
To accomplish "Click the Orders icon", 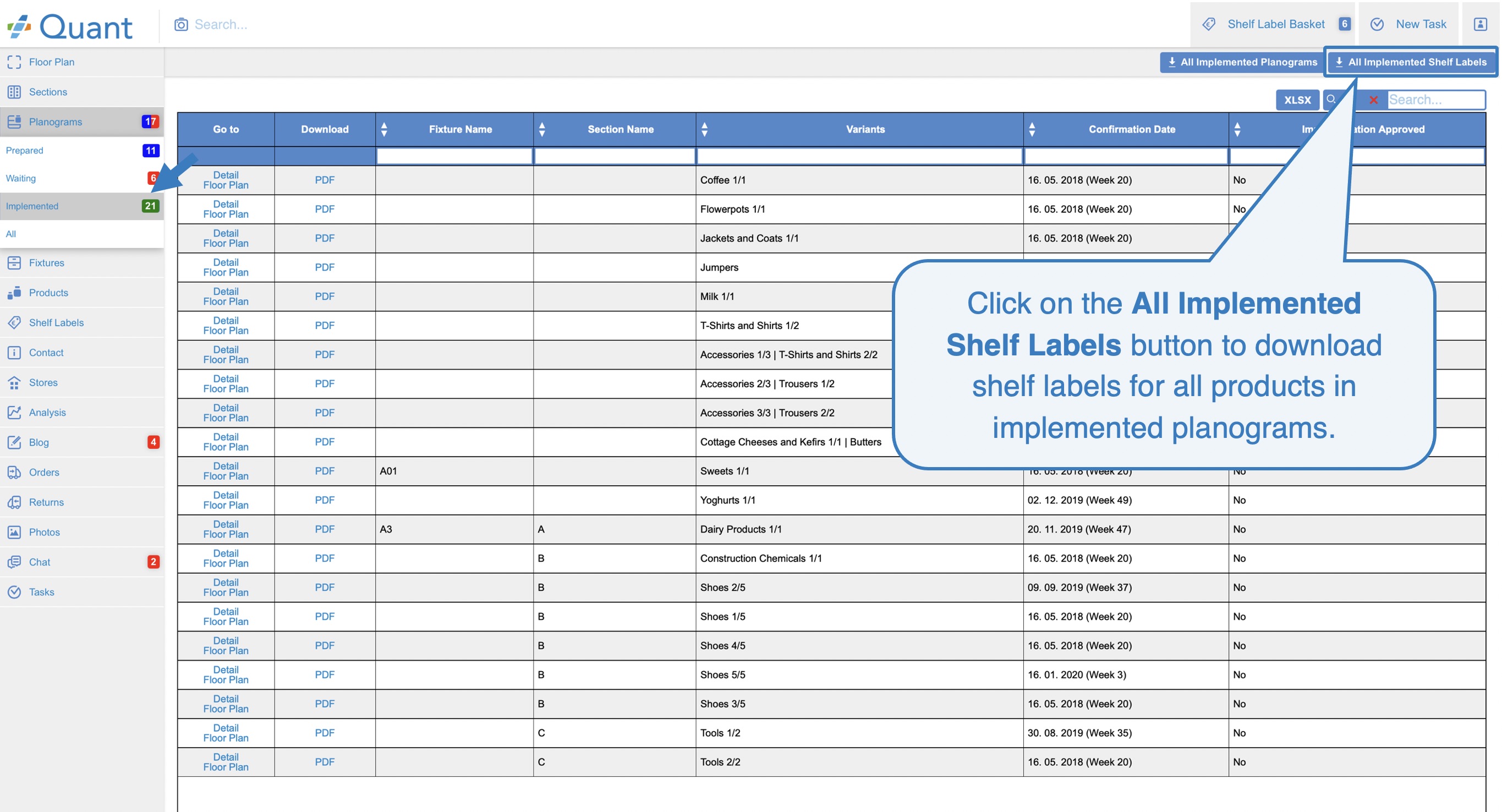I will point(14,471).
